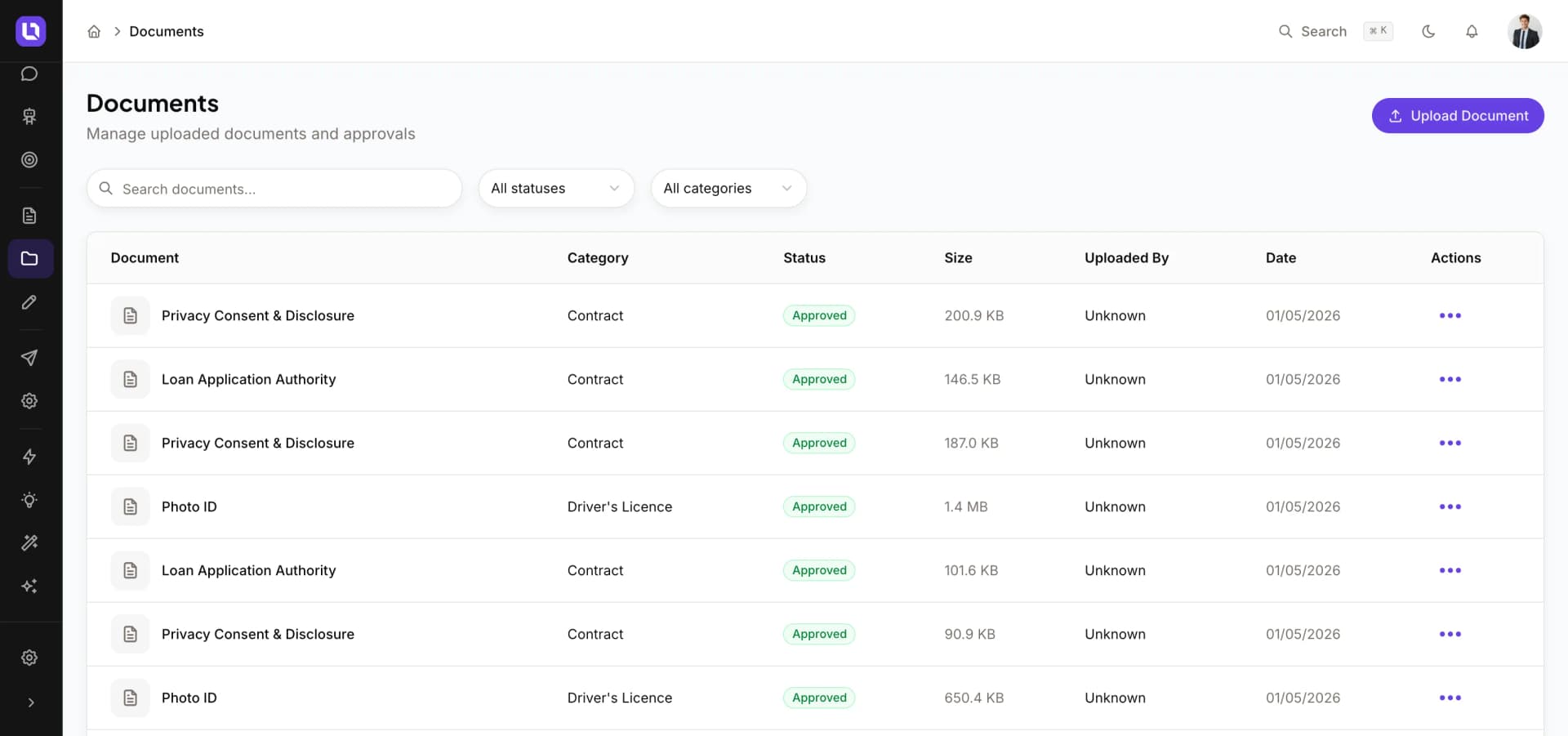Sort by the Uploaded By column header
The image size is (1568, 736).
coord(1126,258)
